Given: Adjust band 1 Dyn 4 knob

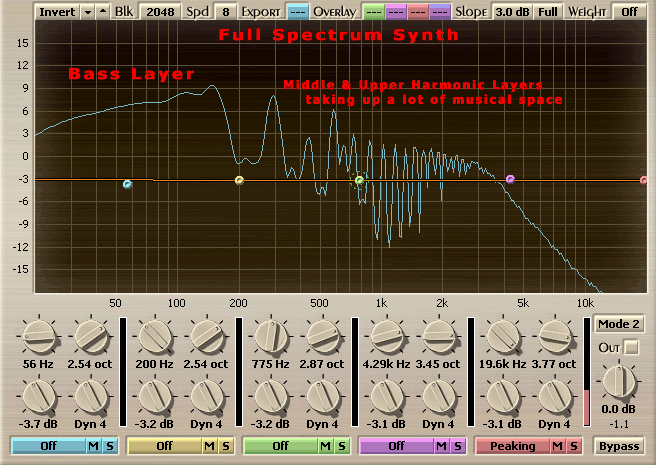Looking at the screenshot, I should click(x=91, y=396).
